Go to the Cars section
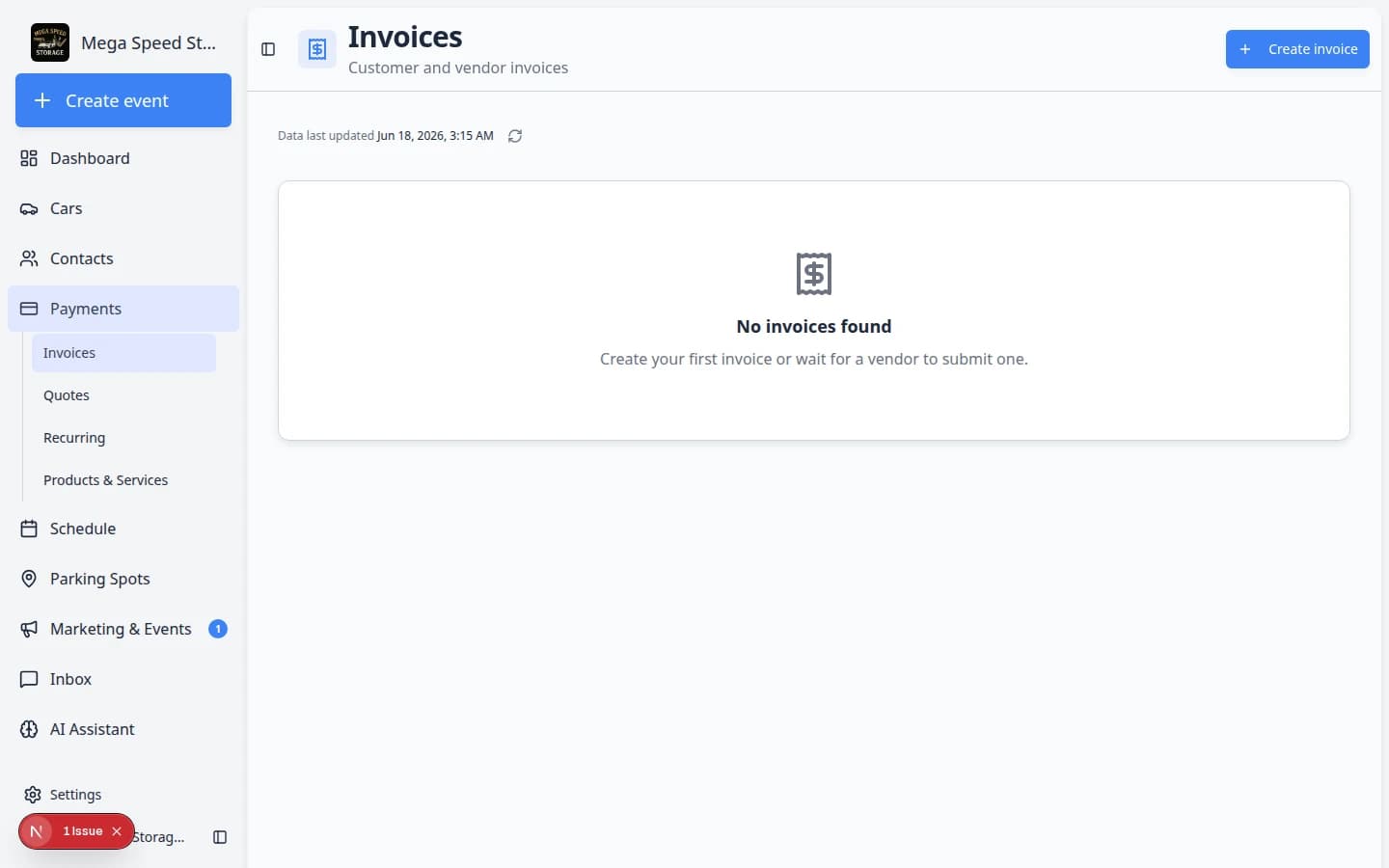 click(123, 208)
